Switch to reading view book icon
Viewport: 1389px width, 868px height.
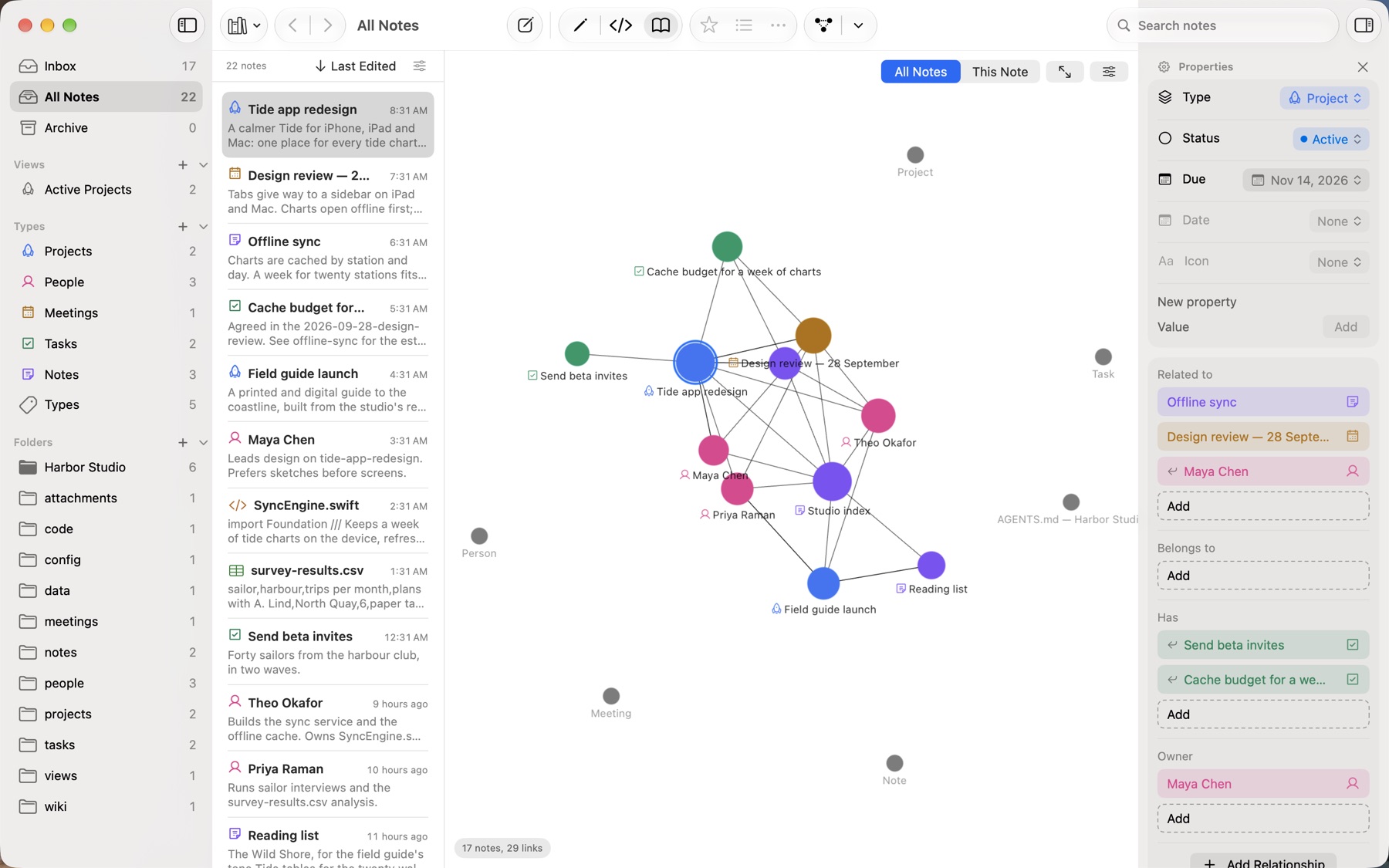tap(661, 25)
